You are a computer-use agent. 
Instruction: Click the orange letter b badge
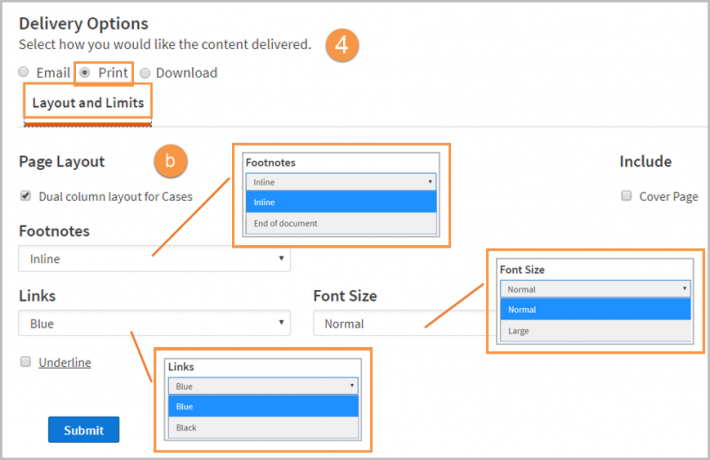pyautogui.click(x=170, y=161)
